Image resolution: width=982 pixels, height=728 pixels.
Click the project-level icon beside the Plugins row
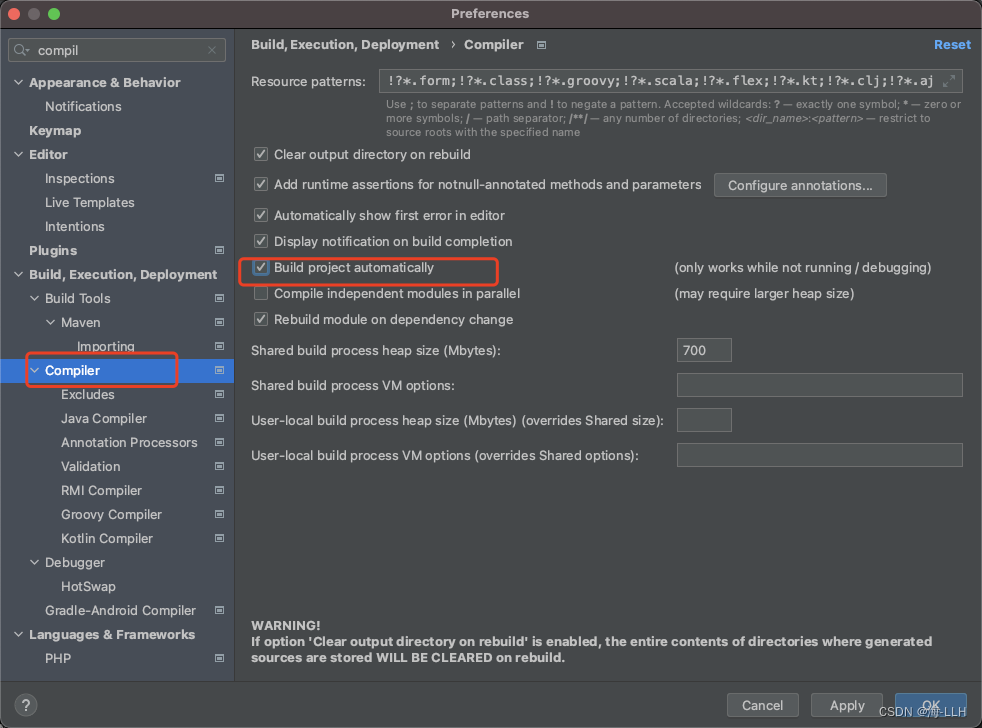[x=219, y=251]
